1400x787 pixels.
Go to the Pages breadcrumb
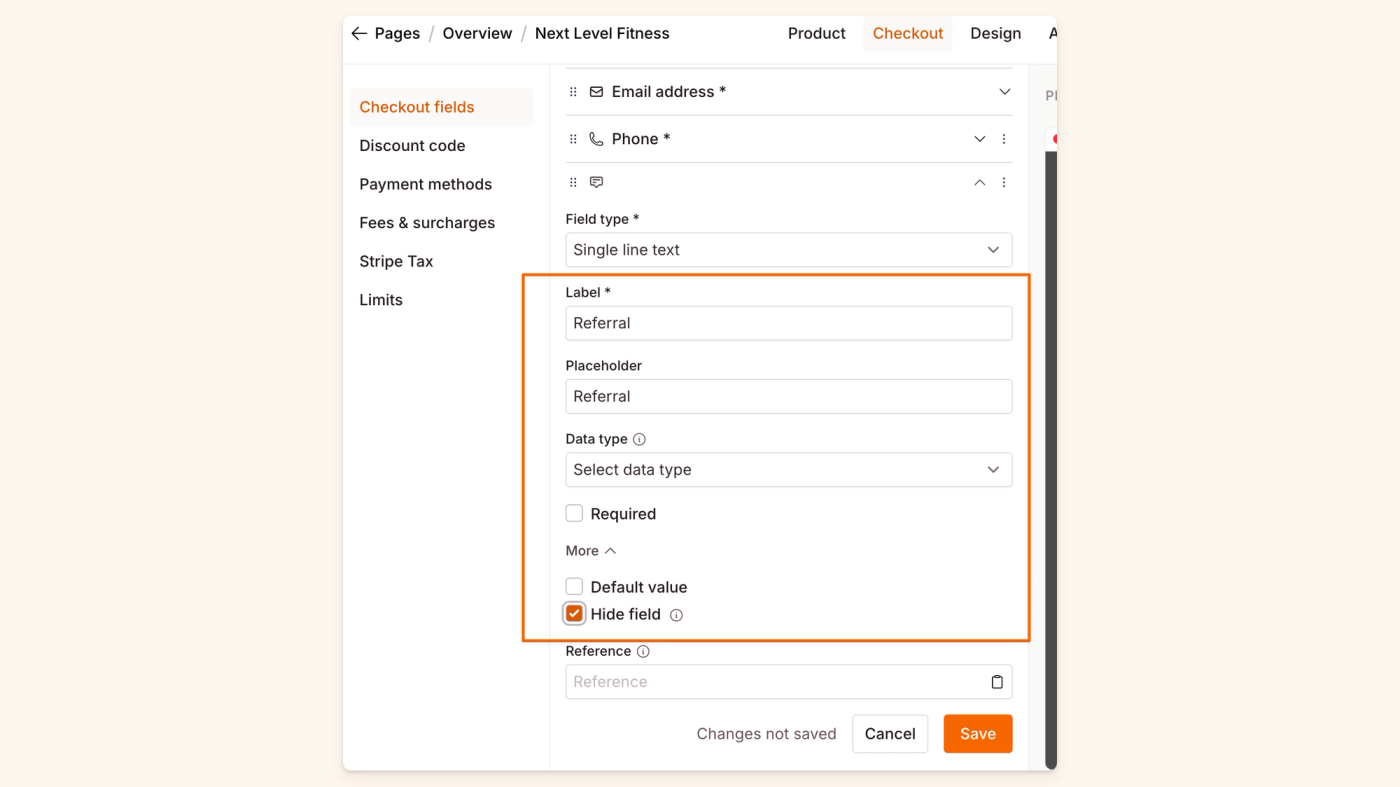tap(397, 33)
